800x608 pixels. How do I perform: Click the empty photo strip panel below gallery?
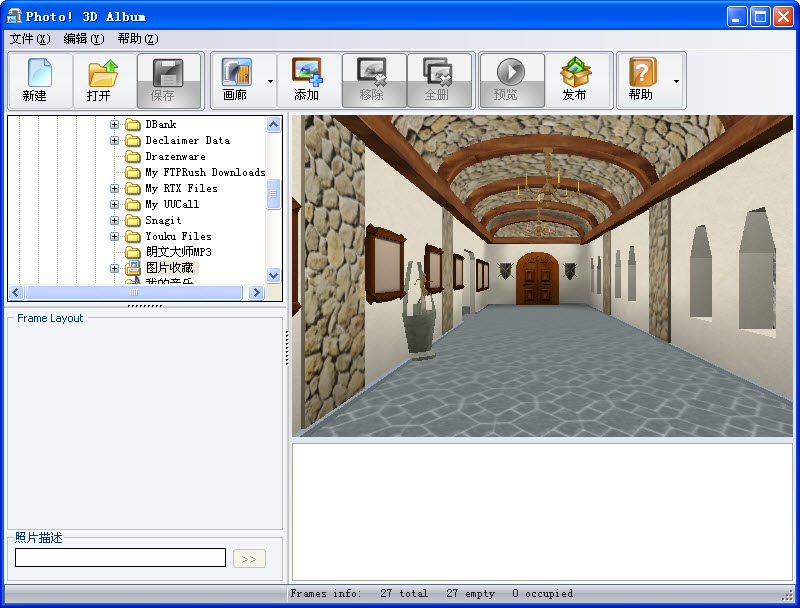[542, 512]
